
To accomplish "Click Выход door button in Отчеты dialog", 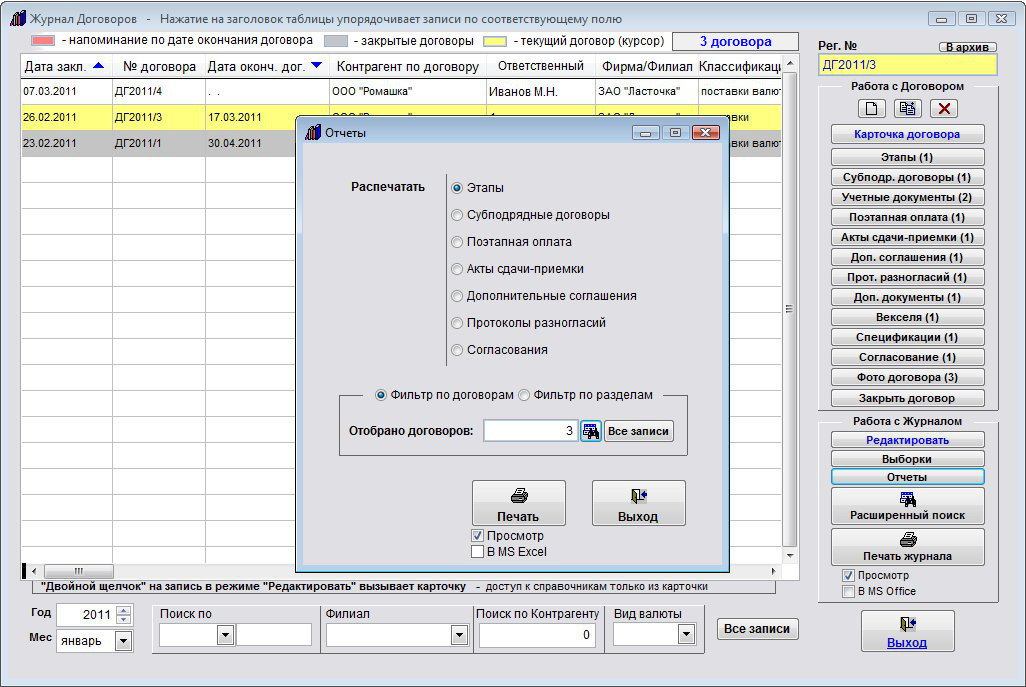I will click(638, 503).
